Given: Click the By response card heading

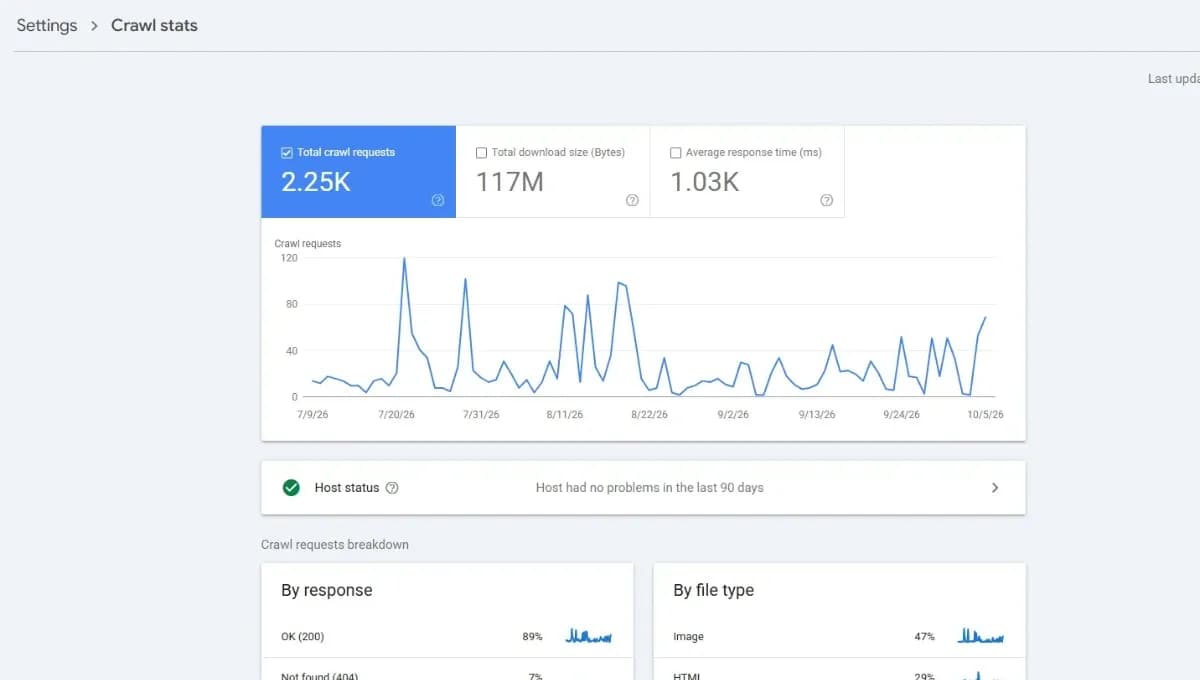Looking at the screenshot, I should pos(327,590).
